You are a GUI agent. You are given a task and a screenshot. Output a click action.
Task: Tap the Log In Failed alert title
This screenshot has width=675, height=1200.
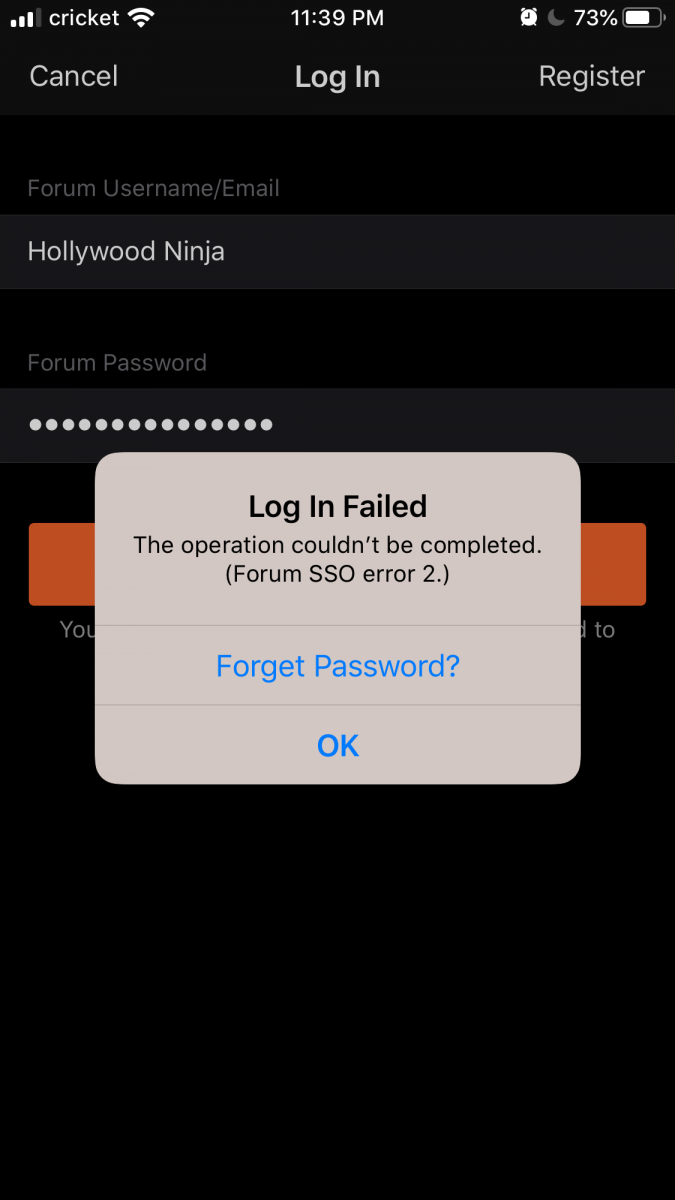[x=337, y=507]
